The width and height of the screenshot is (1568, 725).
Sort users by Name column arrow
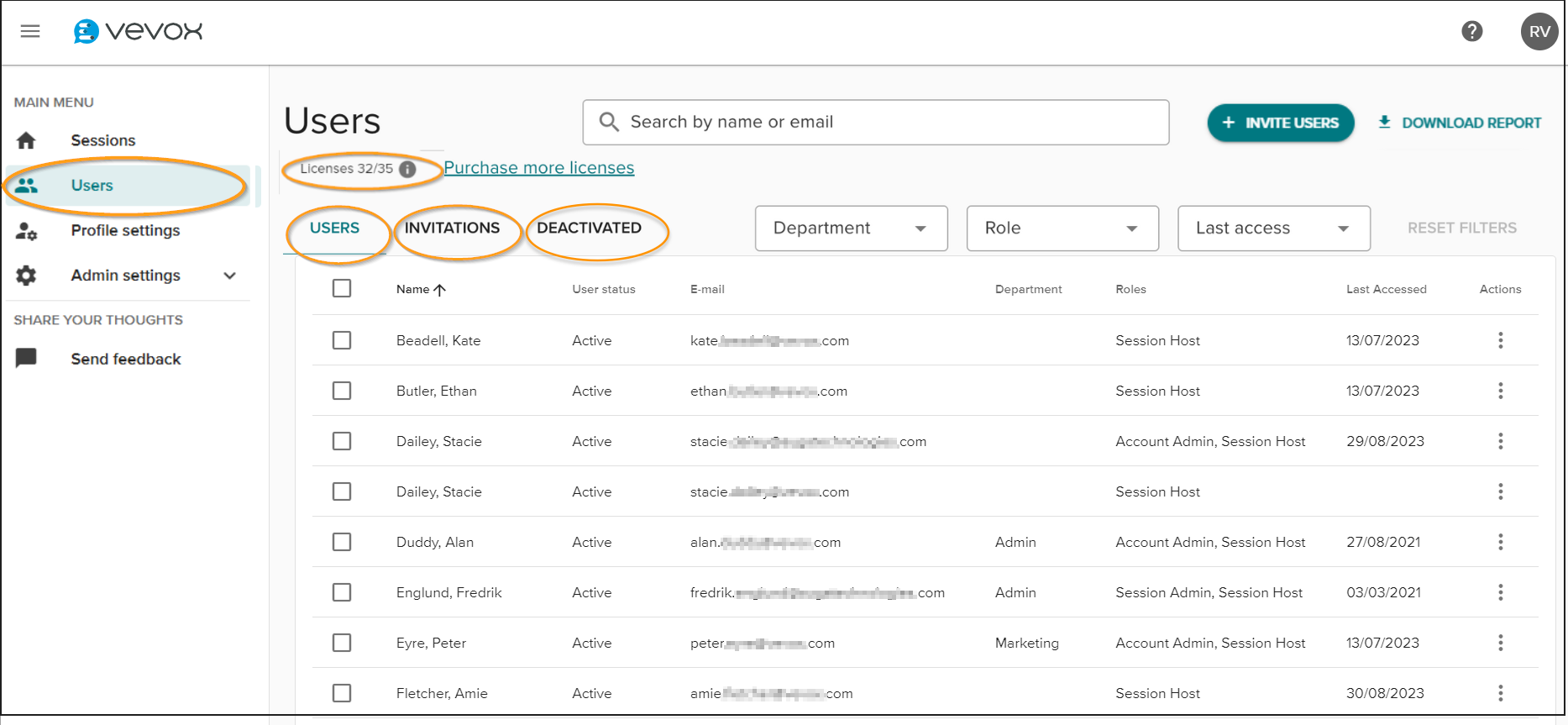coord(439,290)
